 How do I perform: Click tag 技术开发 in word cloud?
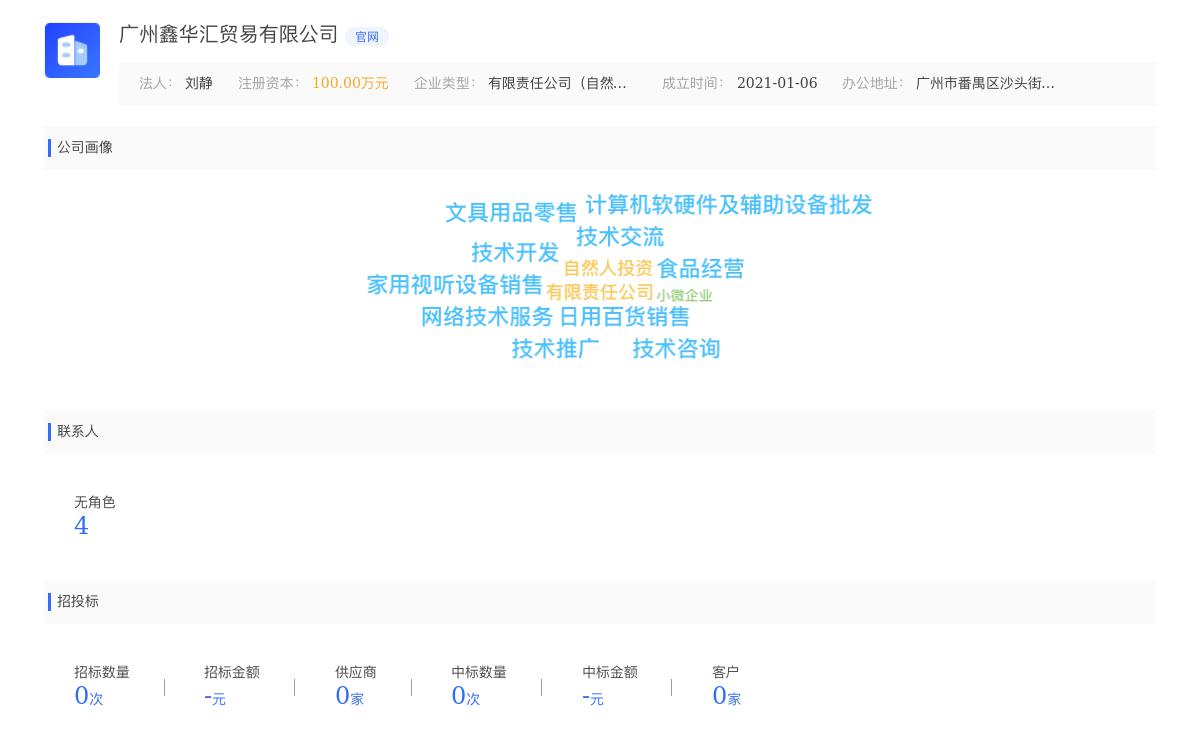click(515, 253)
